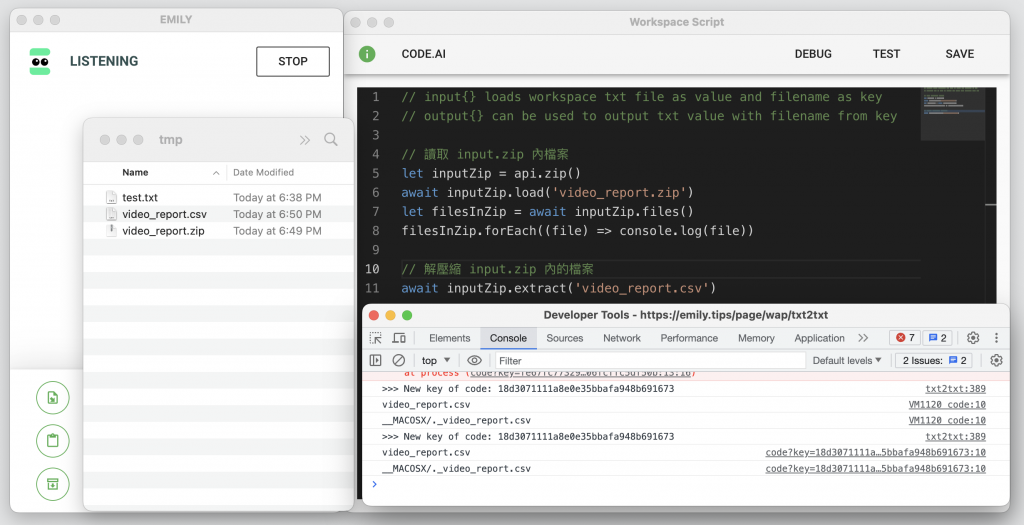Screen dimensions: 1024x525
Task: Open the archive box icon in EMILY sidebar
Action: point(53,484)
